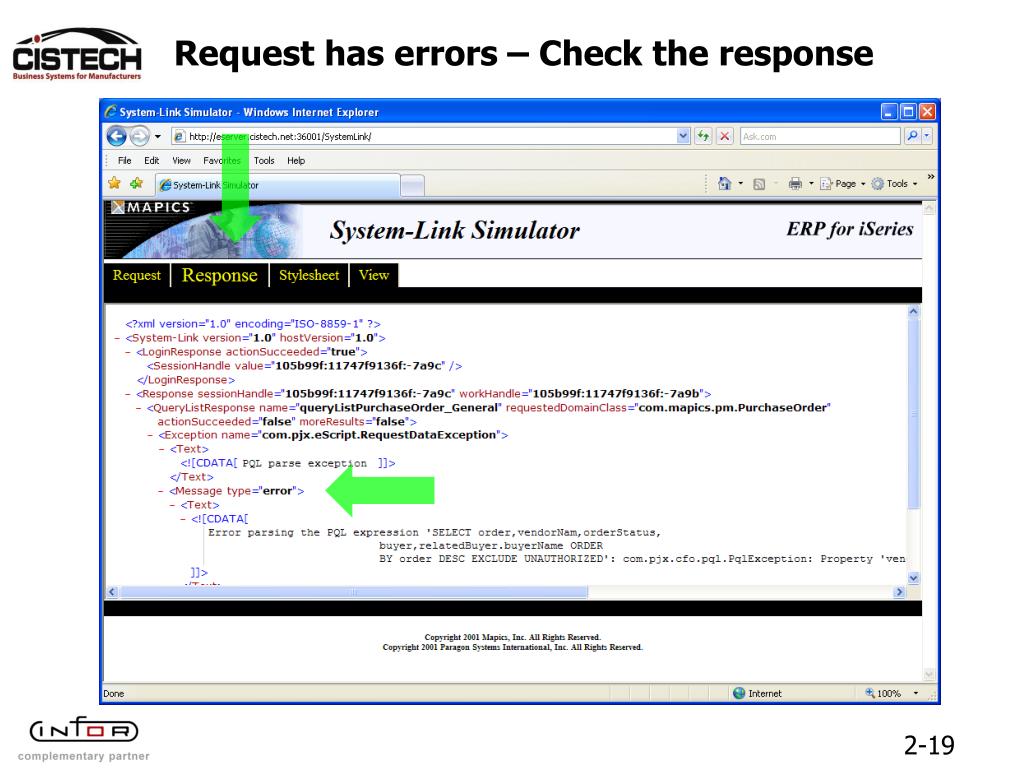Collapse the QueryListResponse XML node

pyautogui.click(x=139, y=408)
